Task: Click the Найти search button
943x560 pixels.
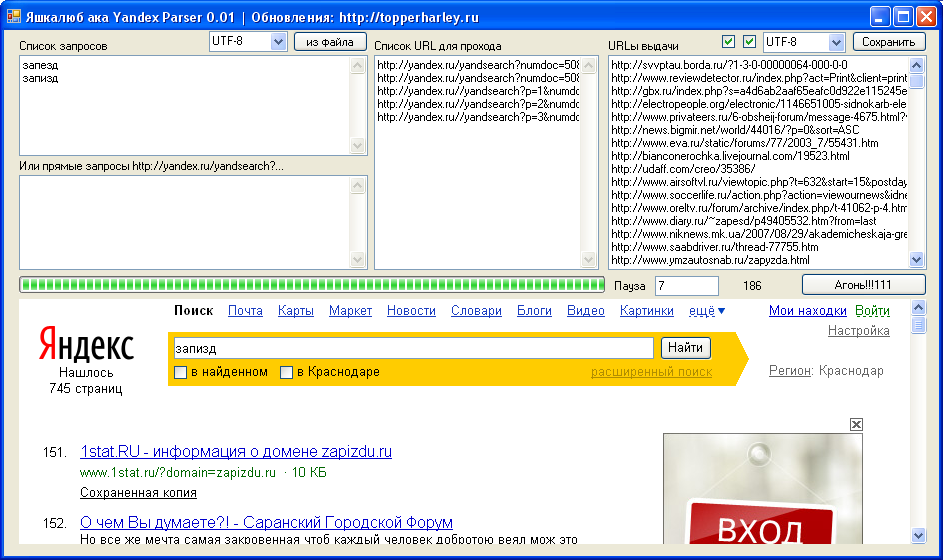Action: point(686,348)
